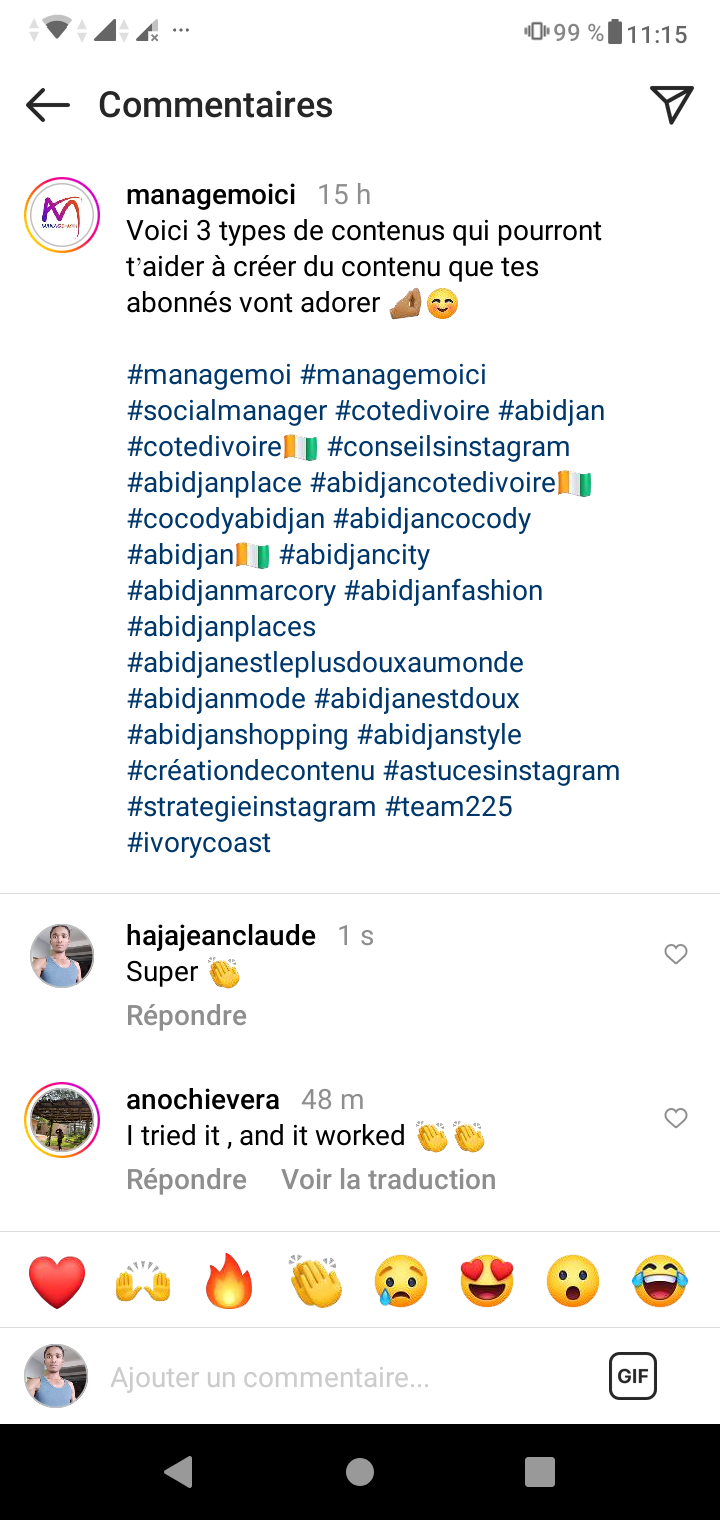Open the #conseilsinstagram hashtag
Screen dimensions: 720x1520
coord(449,447)
